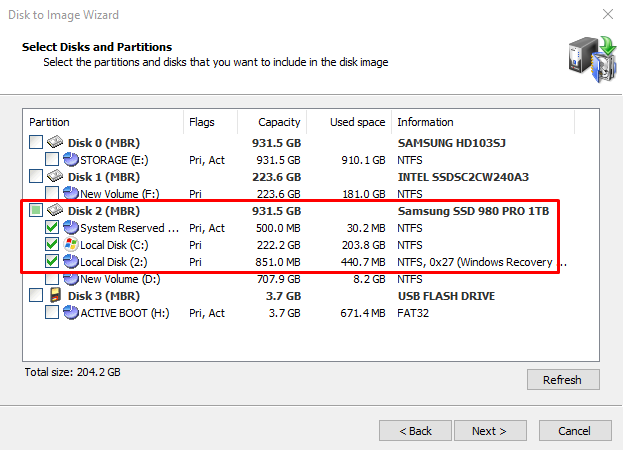Click the USB FLASH DRIVE information text
Screen dimensions: 623x450
(447, 296)
